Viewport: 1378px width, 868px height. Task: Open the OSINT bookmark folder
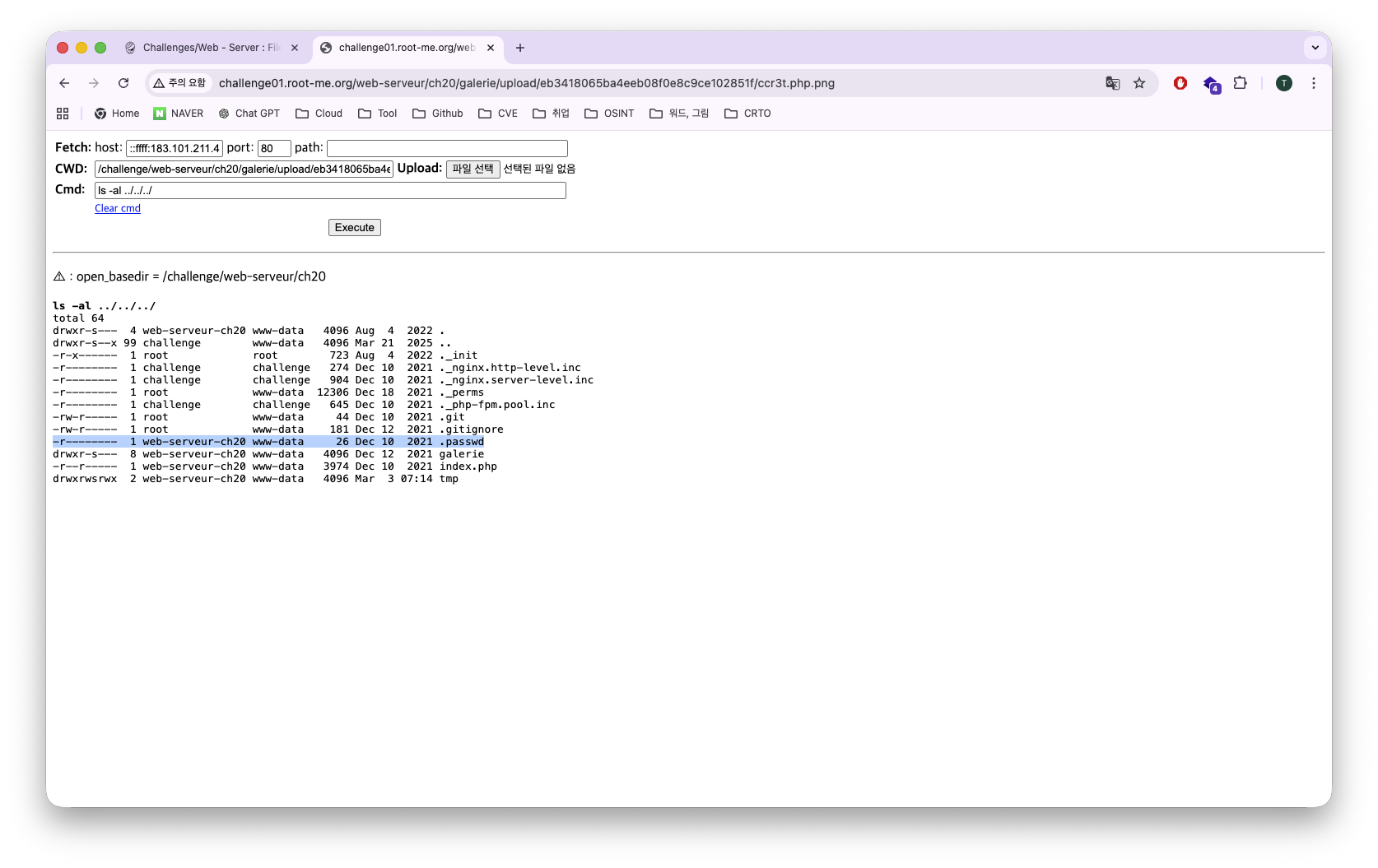click(x=609, y=114)
